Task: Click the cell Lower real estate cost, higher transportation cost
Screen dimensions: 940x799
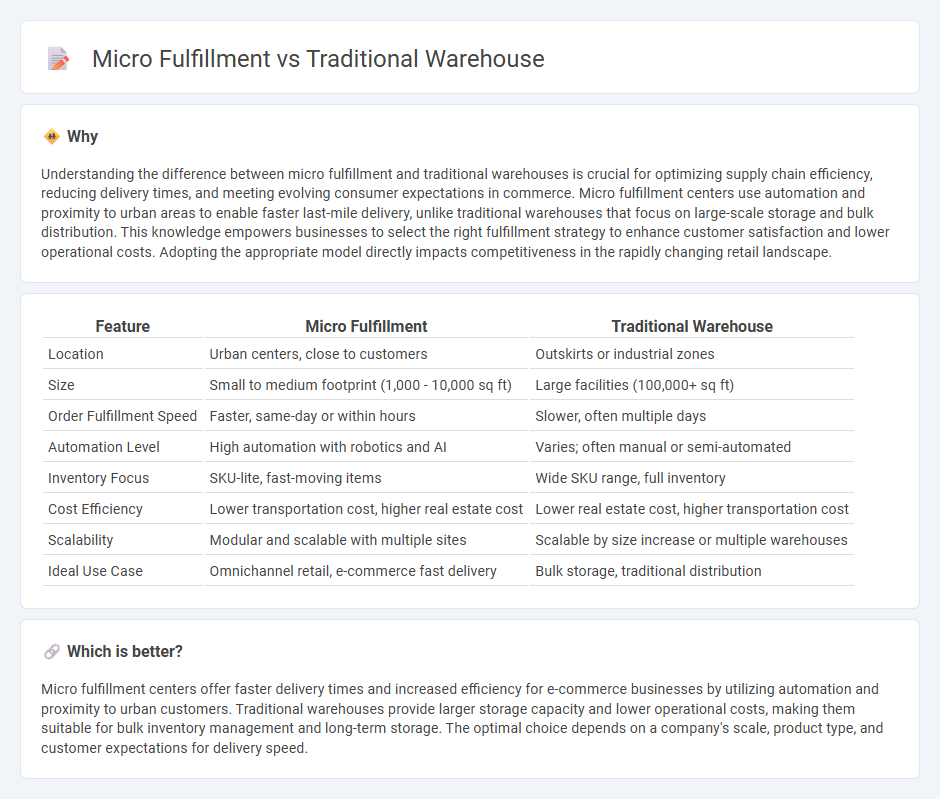Action: coord(692,509)
